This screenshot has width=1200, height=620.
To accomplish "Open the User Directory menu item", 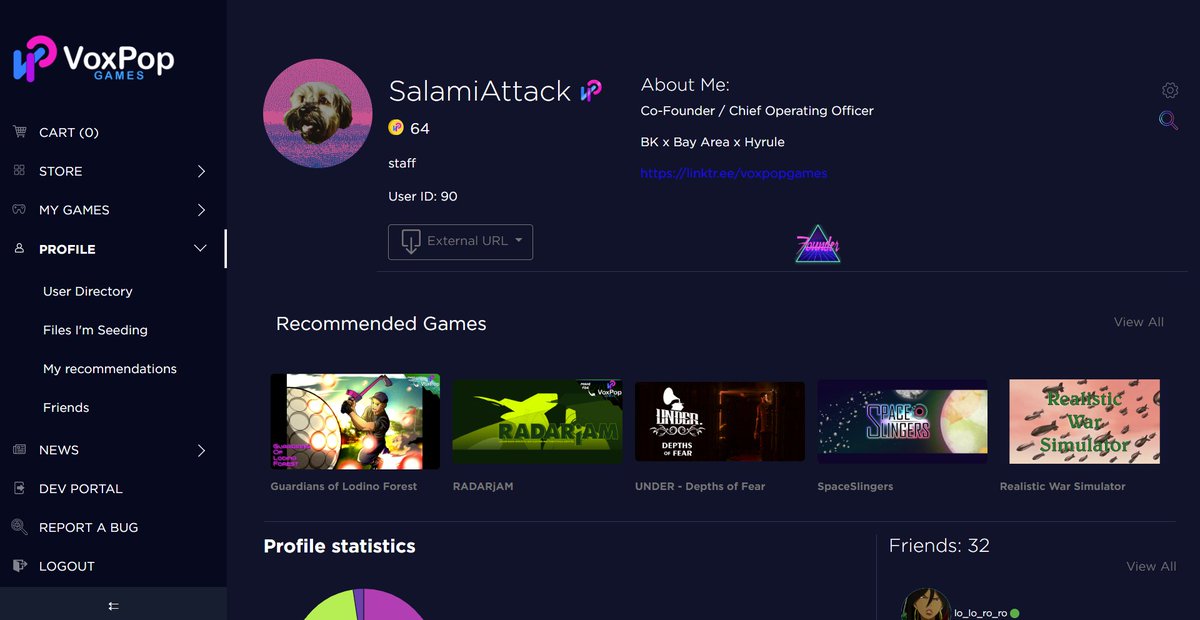I will point(87,291).
